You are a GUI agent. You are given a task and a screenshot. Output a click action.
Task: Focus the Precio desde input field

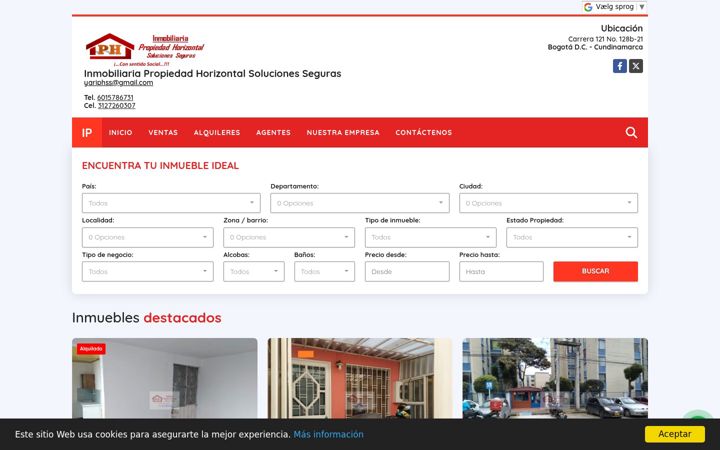coord(407,271)
